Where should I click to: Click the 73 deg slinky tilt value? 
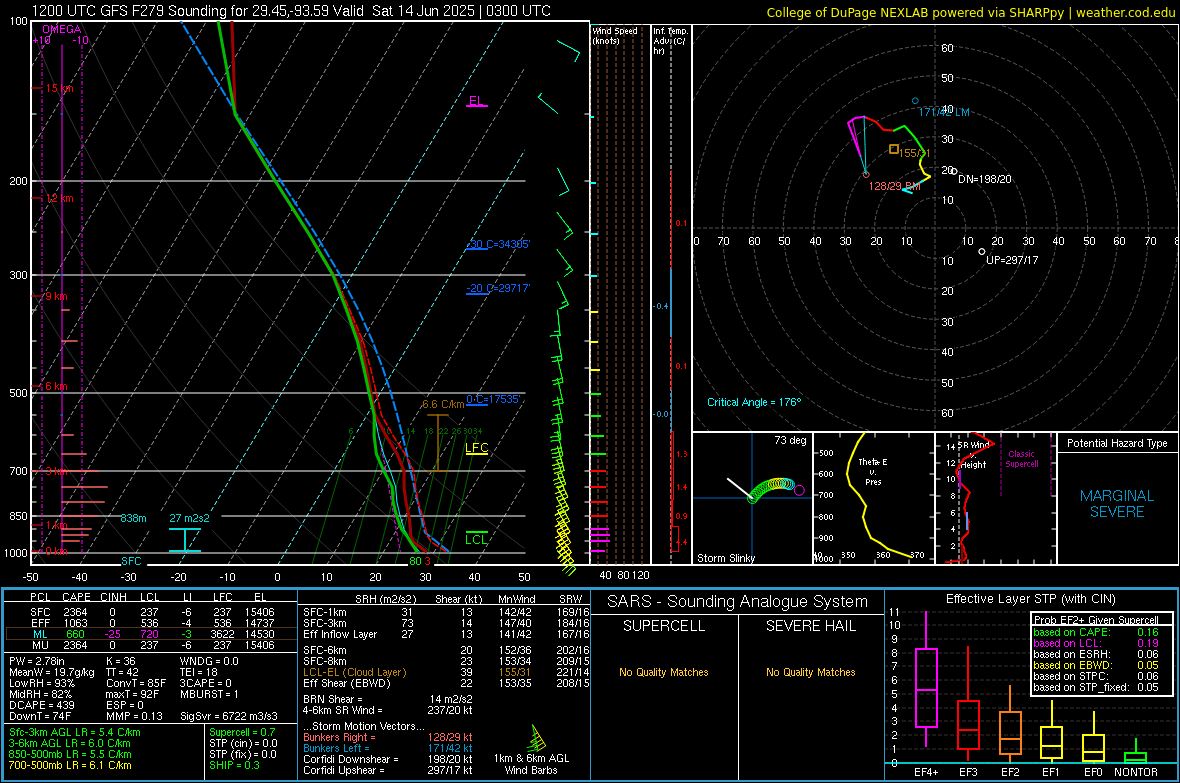click(x=790, y=440)
